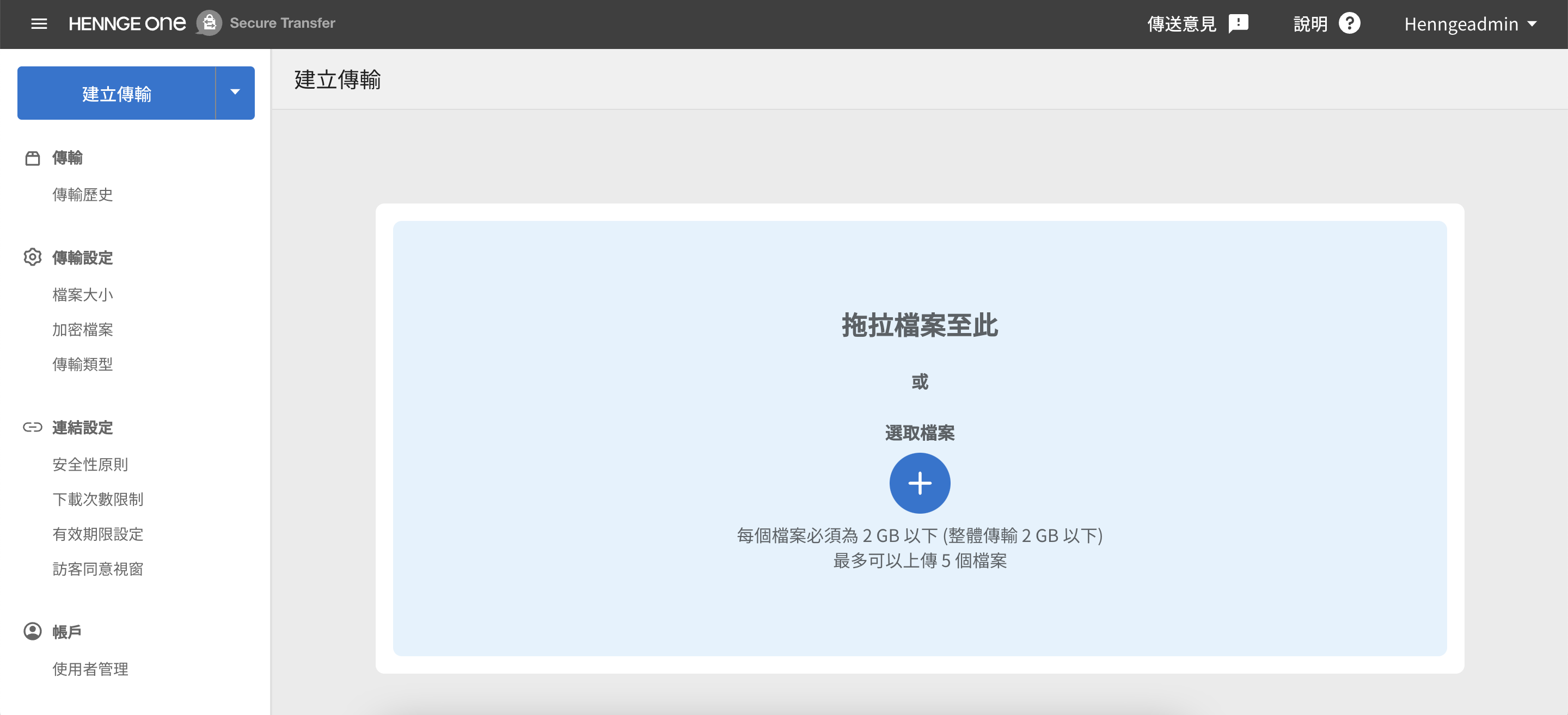Click the Secure Transfer logo icon
The width and height of the screenshot is (1568, 715).
[x=209, y=23]
